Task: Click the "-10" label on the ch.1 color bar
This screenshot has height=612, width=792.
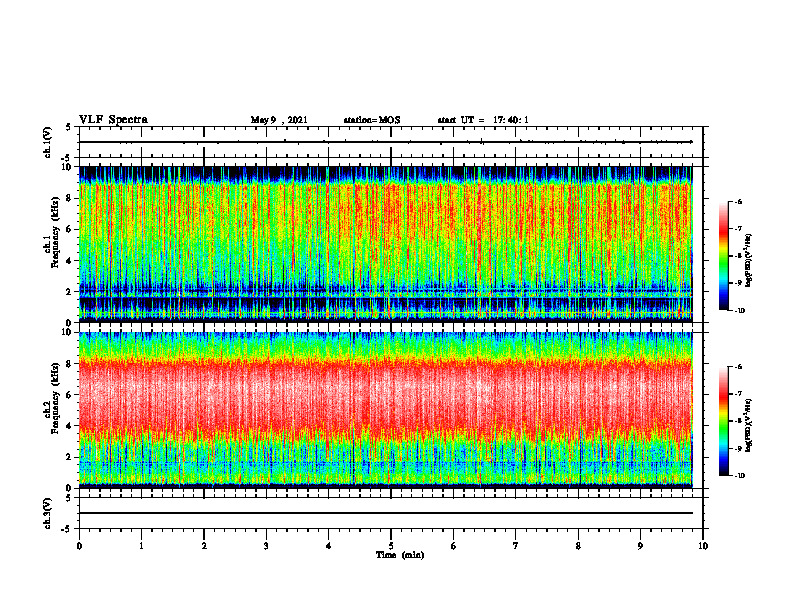Action: (x=739, y=311)
